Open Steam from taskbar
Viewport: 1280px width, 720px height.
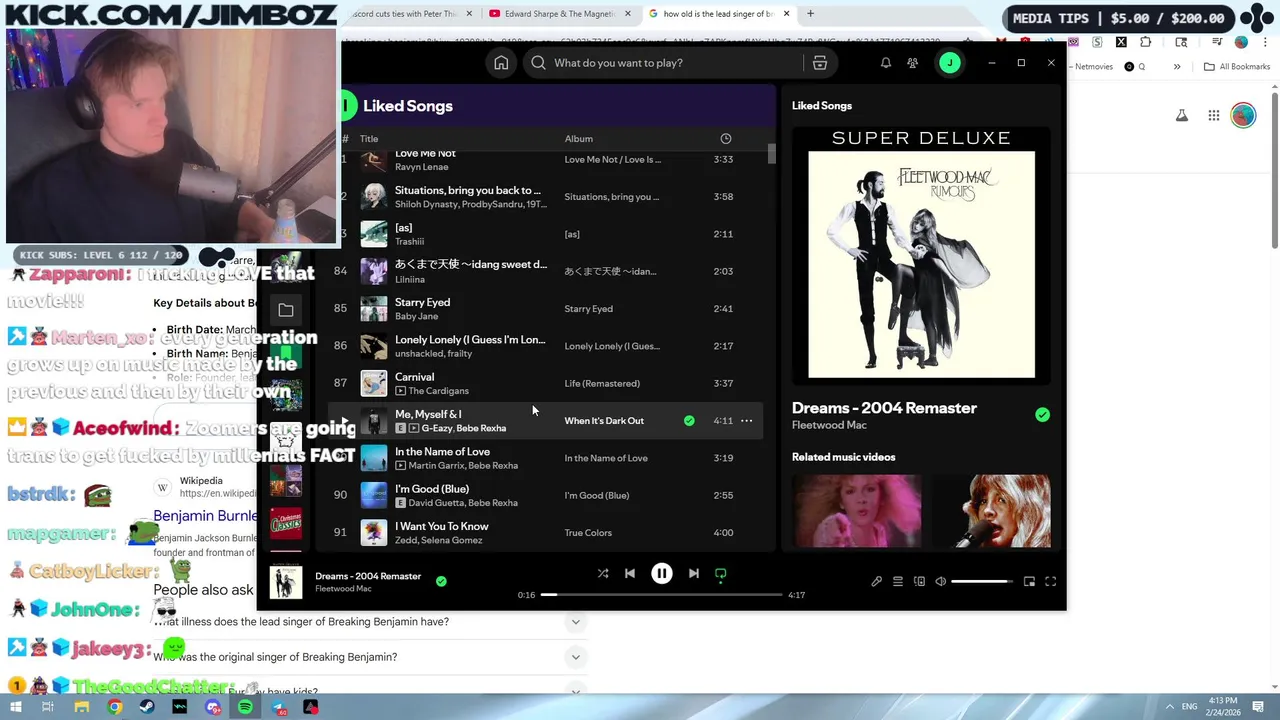(x=147, y=707)
